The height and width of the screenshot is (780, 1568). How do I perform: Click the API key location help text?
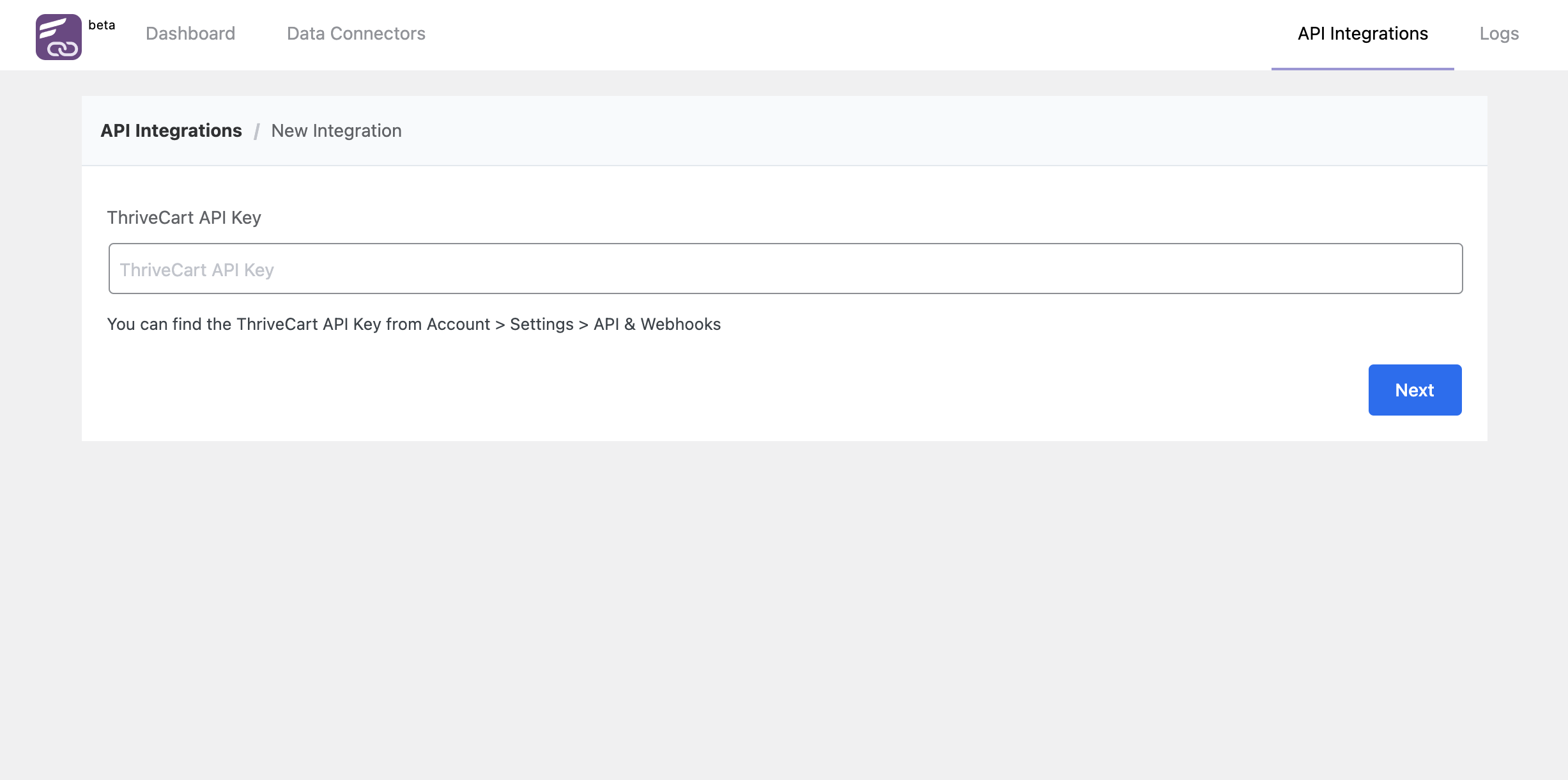click(413, 324)
